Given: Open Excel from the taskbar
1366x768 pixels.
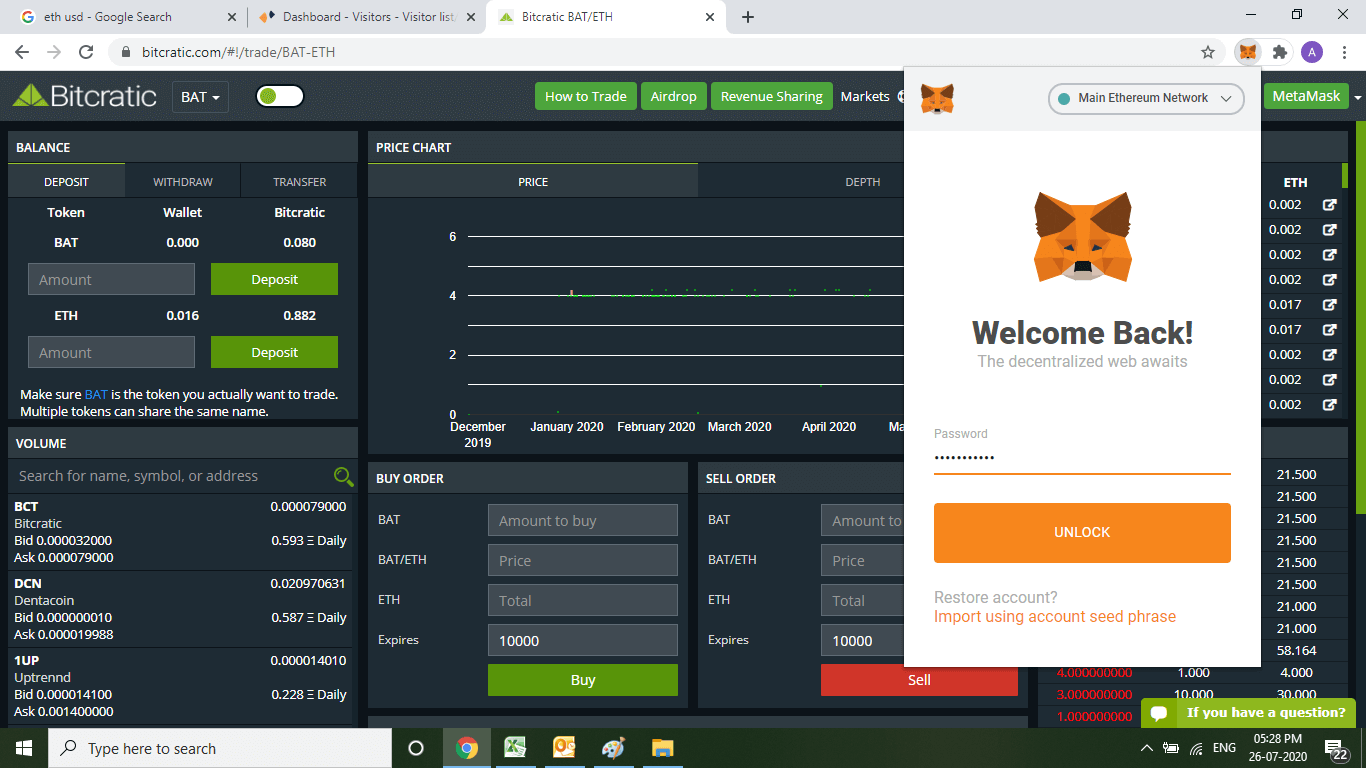Looking at the screenshot, I should click(x=515, y=748).
